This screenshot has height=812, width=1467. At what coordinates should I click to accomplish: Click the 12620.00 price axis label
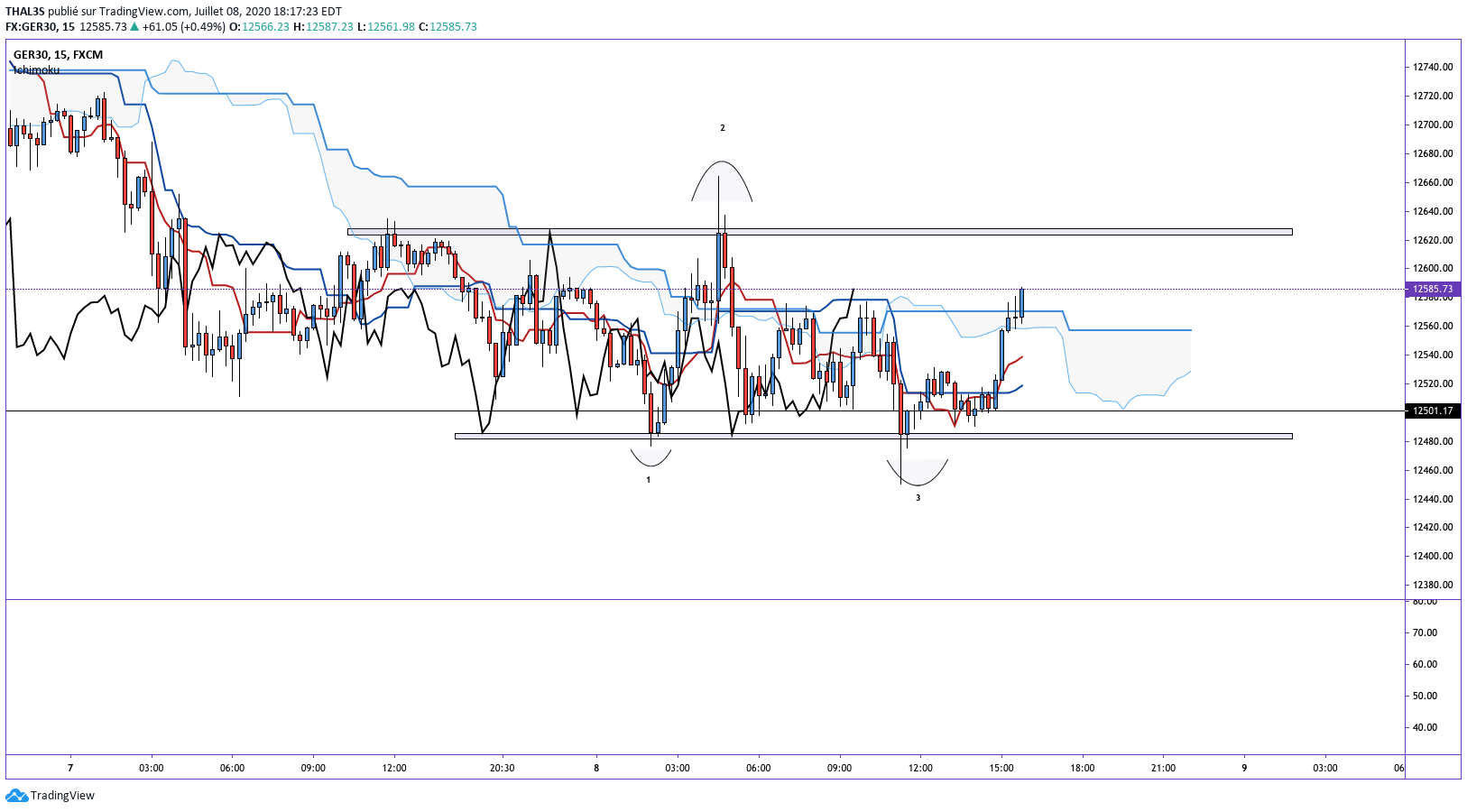(1433, 240)
